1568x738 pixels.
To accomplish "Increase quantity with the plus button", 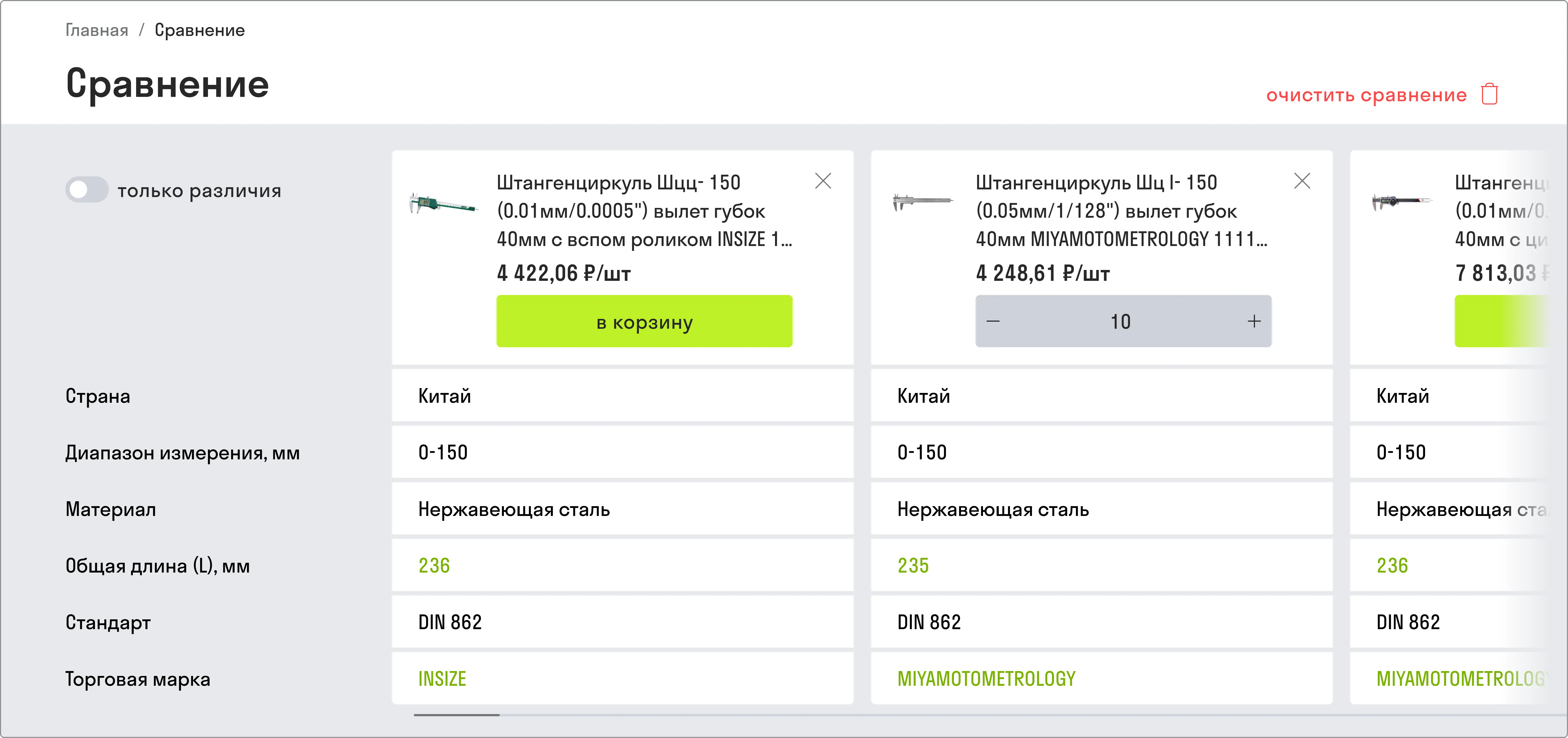I will pyautogui.click(x=1254, y=321).
